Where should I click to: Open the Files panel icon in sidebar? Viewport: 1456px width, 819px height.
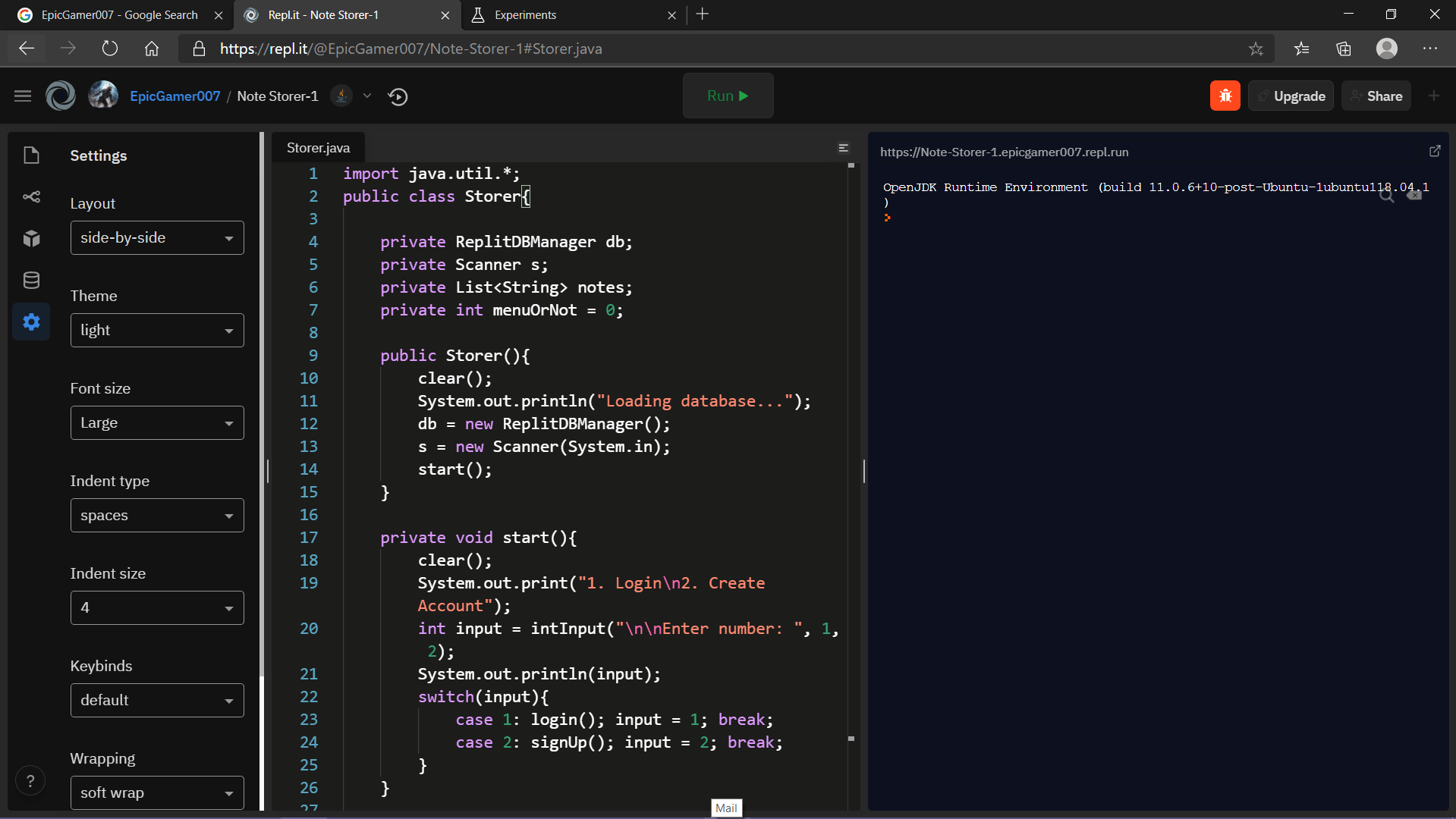[31, 155]
